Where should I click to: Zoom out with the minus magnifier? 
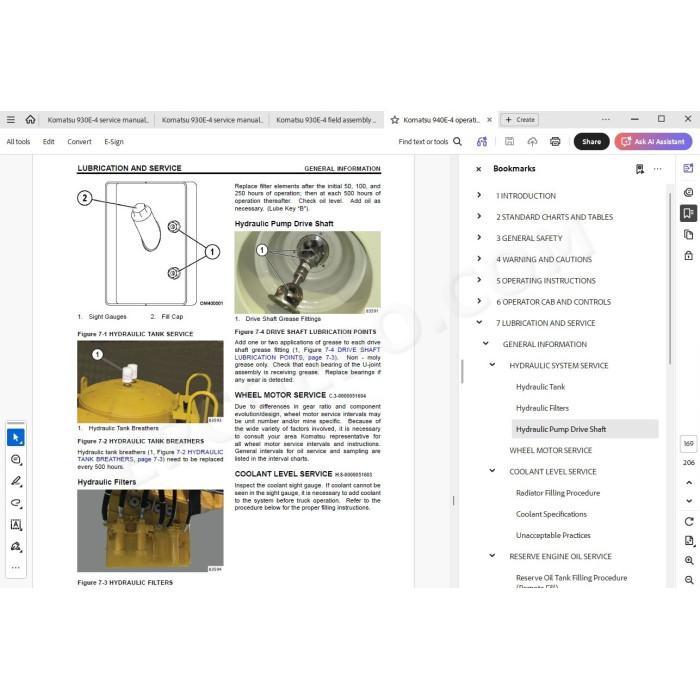coord(689,580)
